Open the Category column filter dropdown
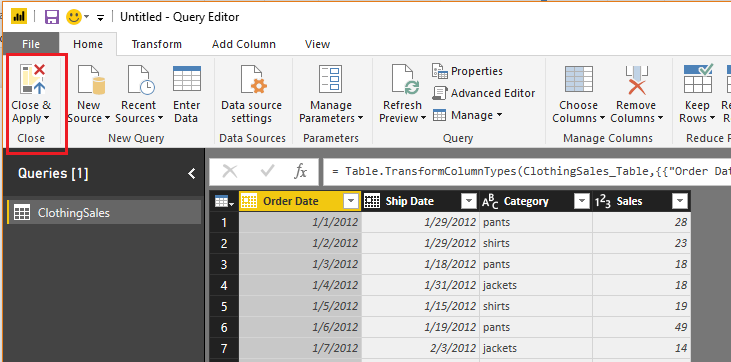 (x=581, y=202)
